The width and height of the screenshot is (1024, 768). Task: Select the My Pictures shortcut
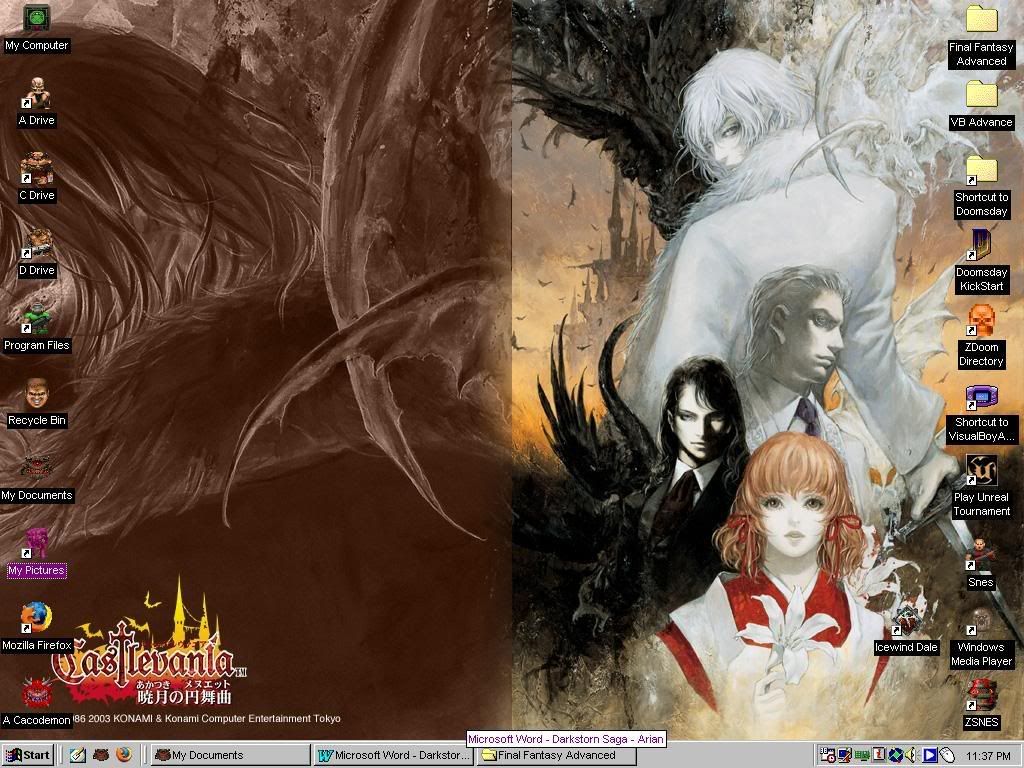tap(37, 554)
